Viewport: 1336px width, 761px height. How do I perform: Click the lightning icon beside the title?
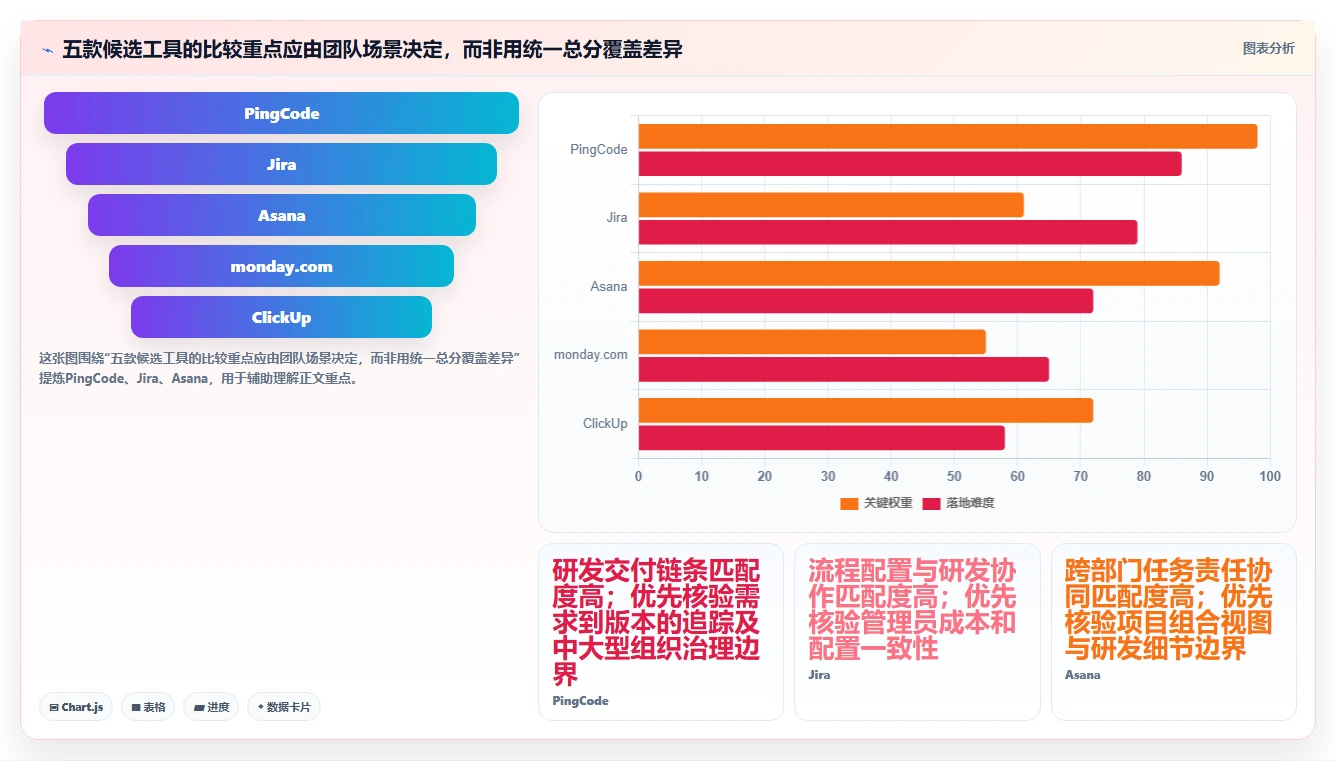click(x=47, y=50)
